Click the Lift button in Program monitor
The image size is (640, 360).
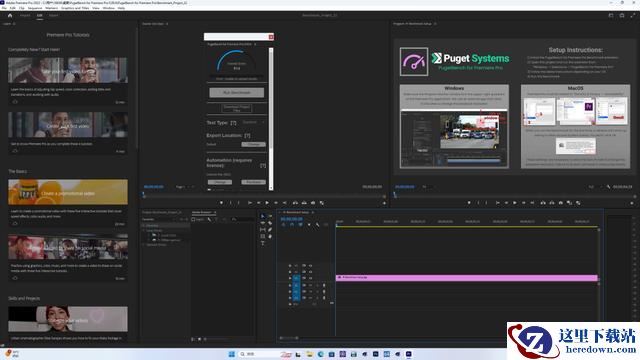tap(543, 203)
